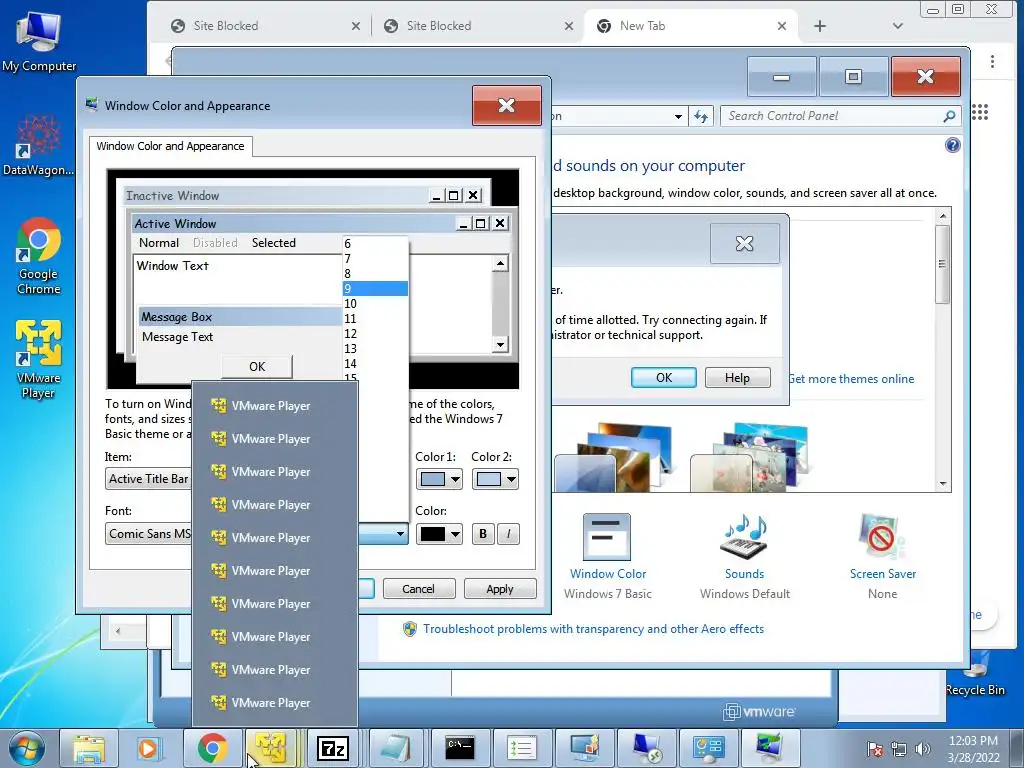Open the Remote Desktop taskbar icon

[x=647, y=748]
